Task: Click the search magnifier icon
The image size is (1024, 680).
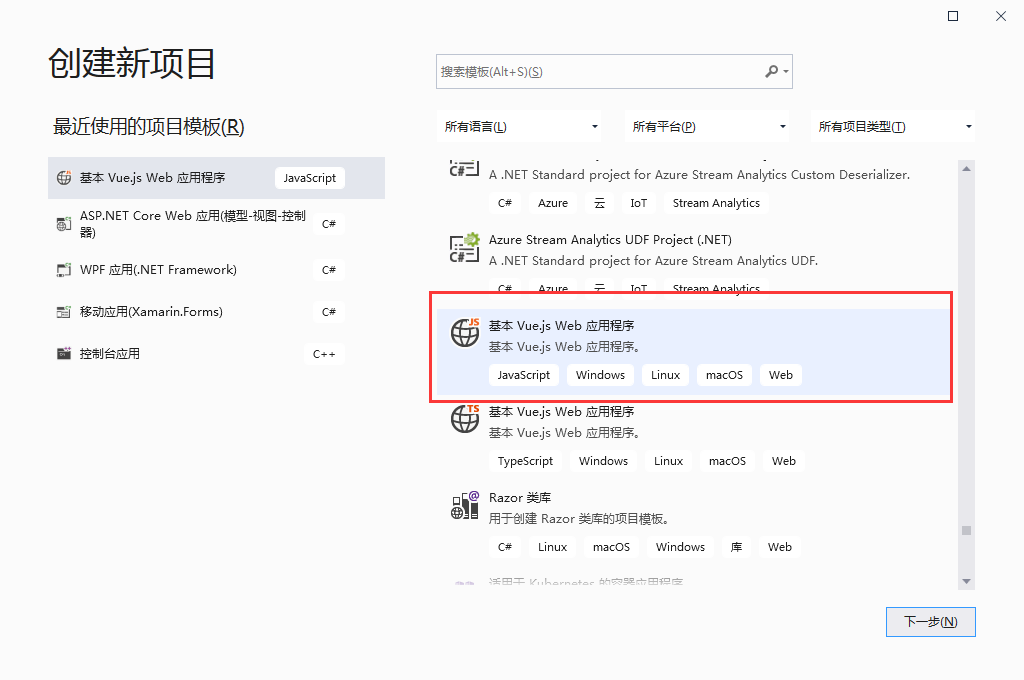Action: tap(772, 71)
